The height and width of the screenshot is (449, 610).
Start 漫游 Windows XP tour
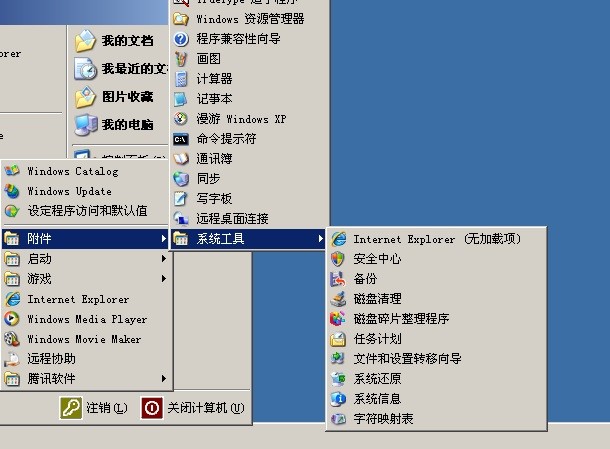pyautogui.click(x=250, y=119)
